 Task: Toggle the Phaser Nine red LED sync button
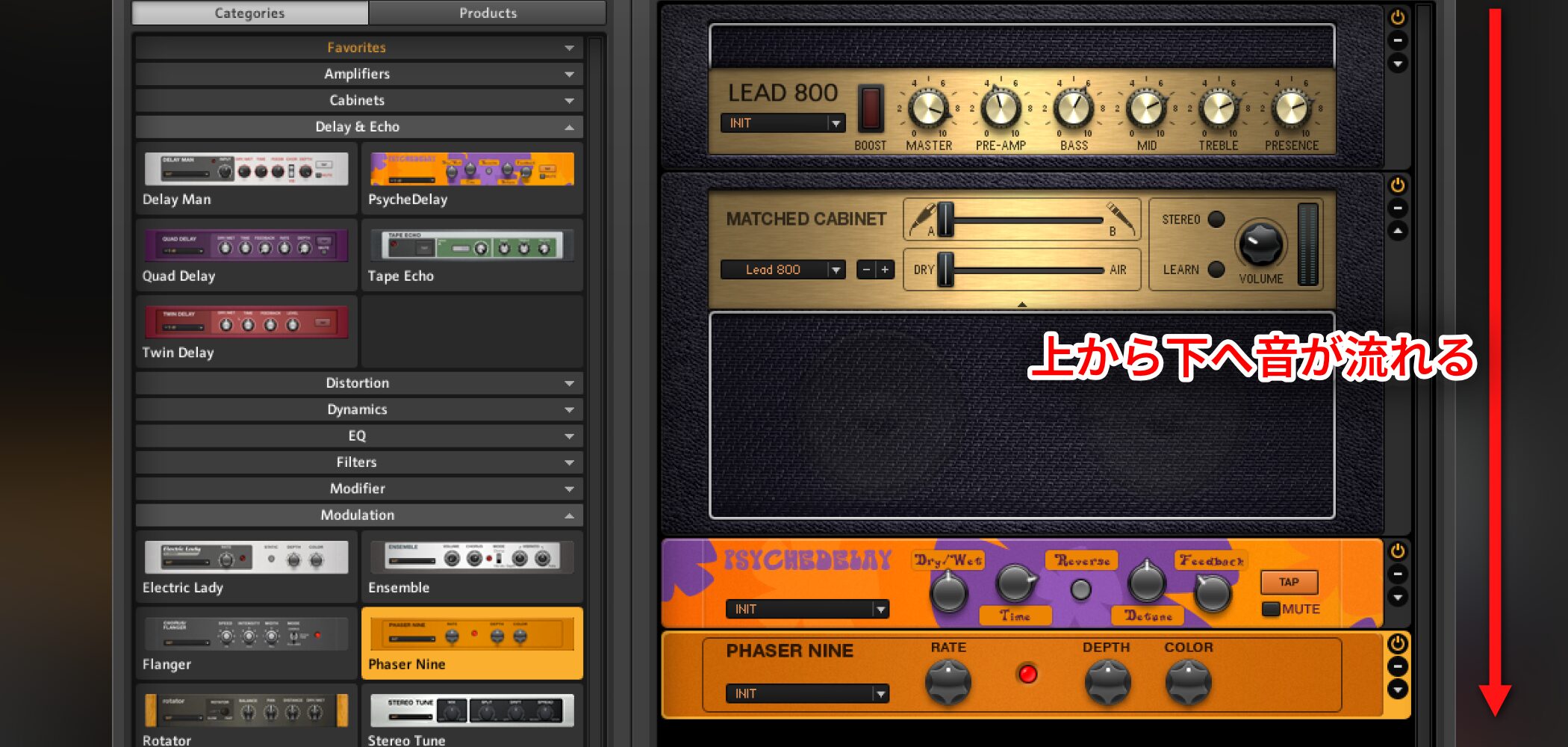(1027, 675)
